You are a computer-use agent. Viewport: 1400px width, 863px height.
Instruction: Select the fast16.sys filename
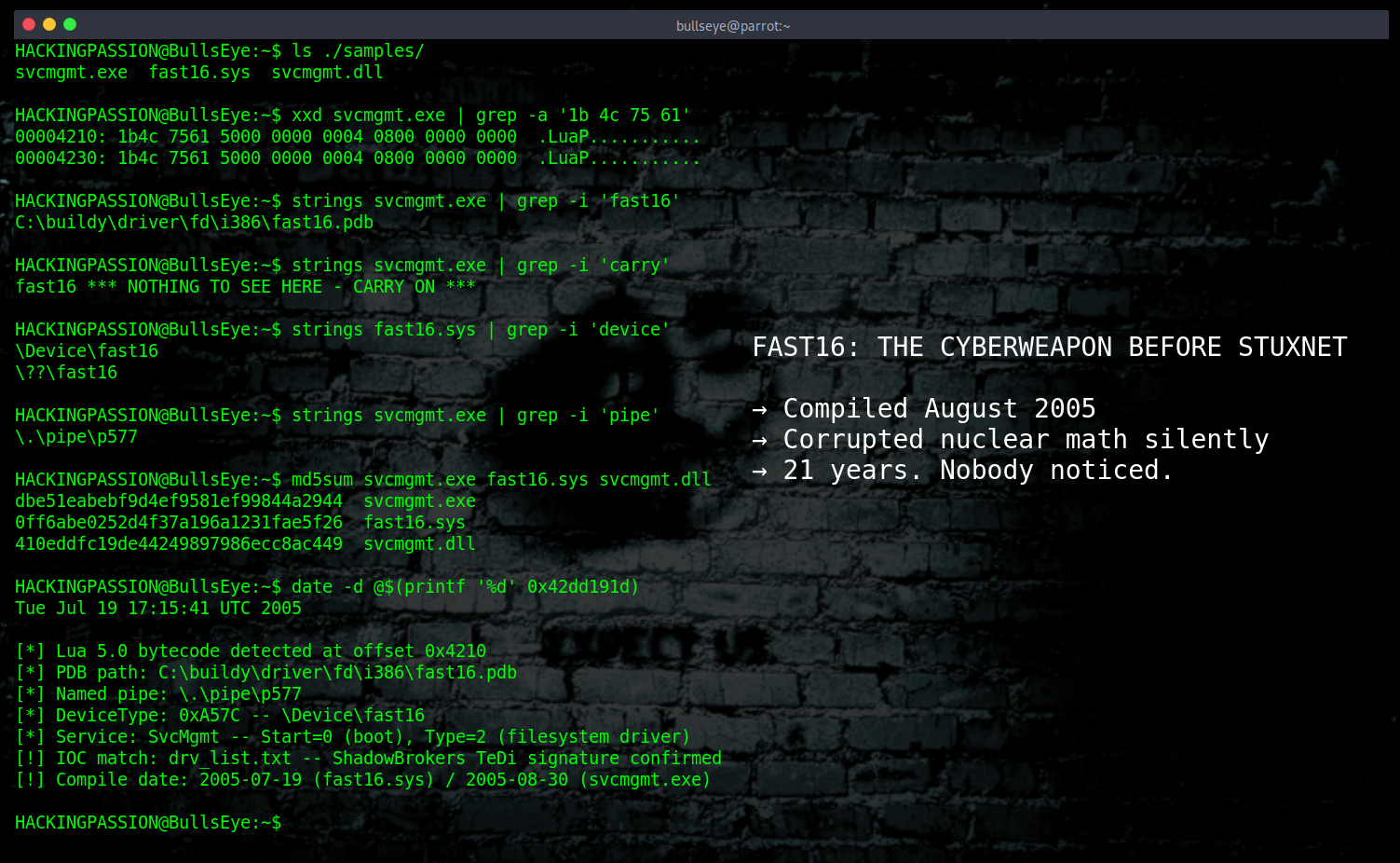[x=198, y=72]
